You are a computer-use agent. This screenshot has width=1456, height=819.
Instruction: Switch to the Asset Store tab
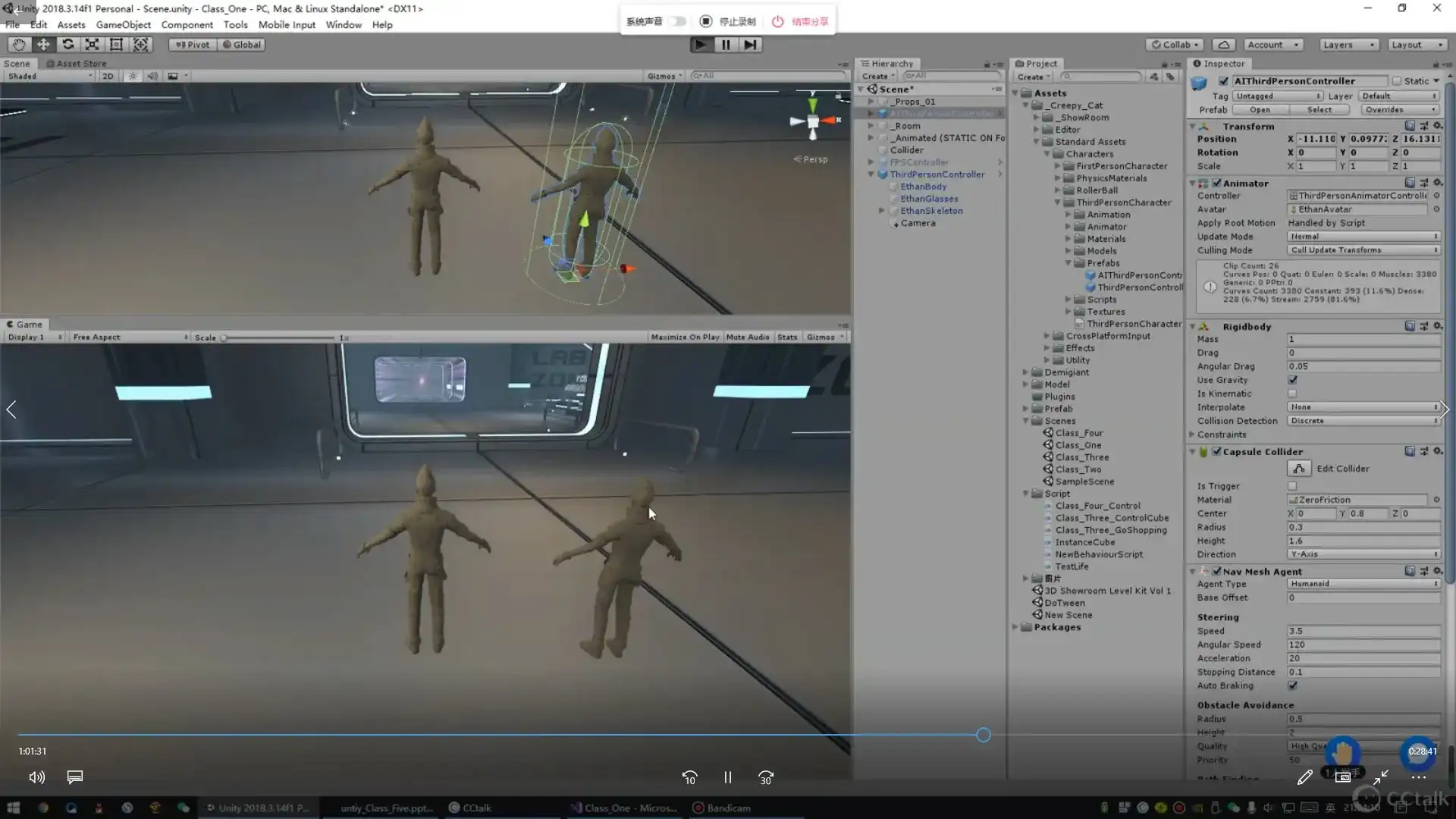point(77,64)
